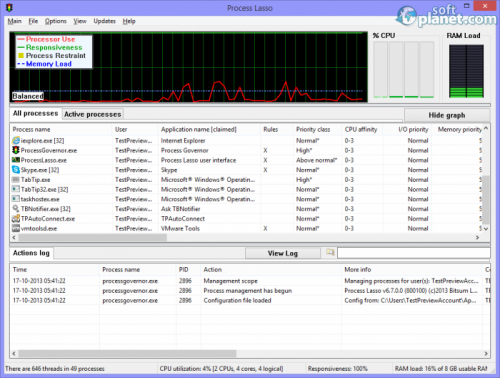Click the Balanced power plan label
Screen dimensions: 500x378
point(28,96)
